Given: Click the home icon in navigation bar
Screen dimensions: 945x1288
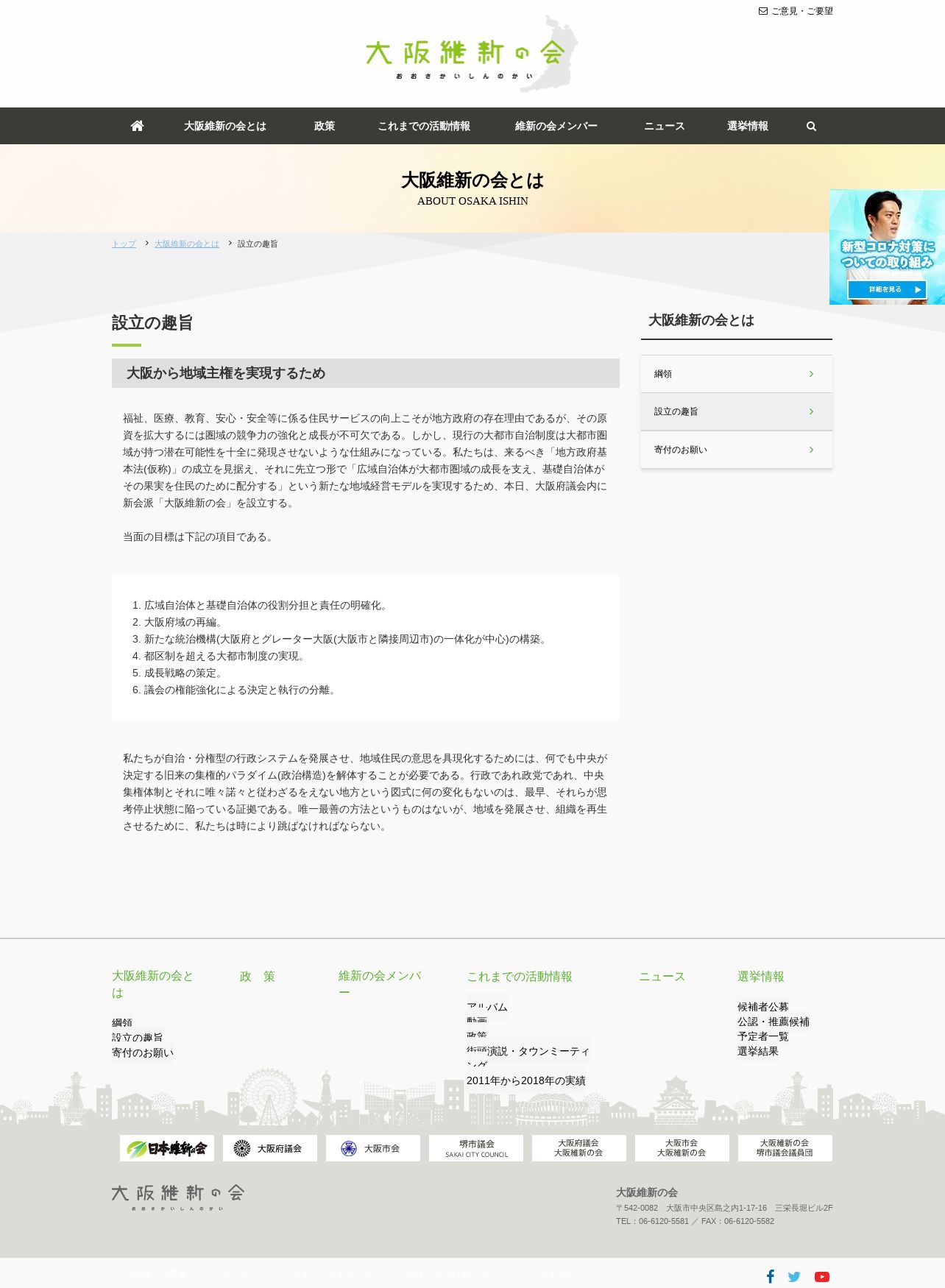Looking at the screenshot, I should pyautogui.click(x=137, y=126).
